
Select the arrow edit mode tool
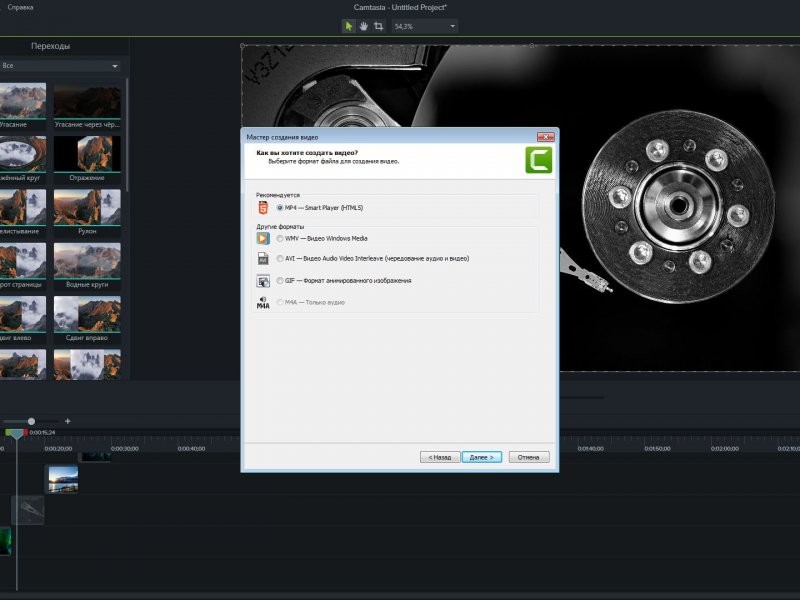348,26
